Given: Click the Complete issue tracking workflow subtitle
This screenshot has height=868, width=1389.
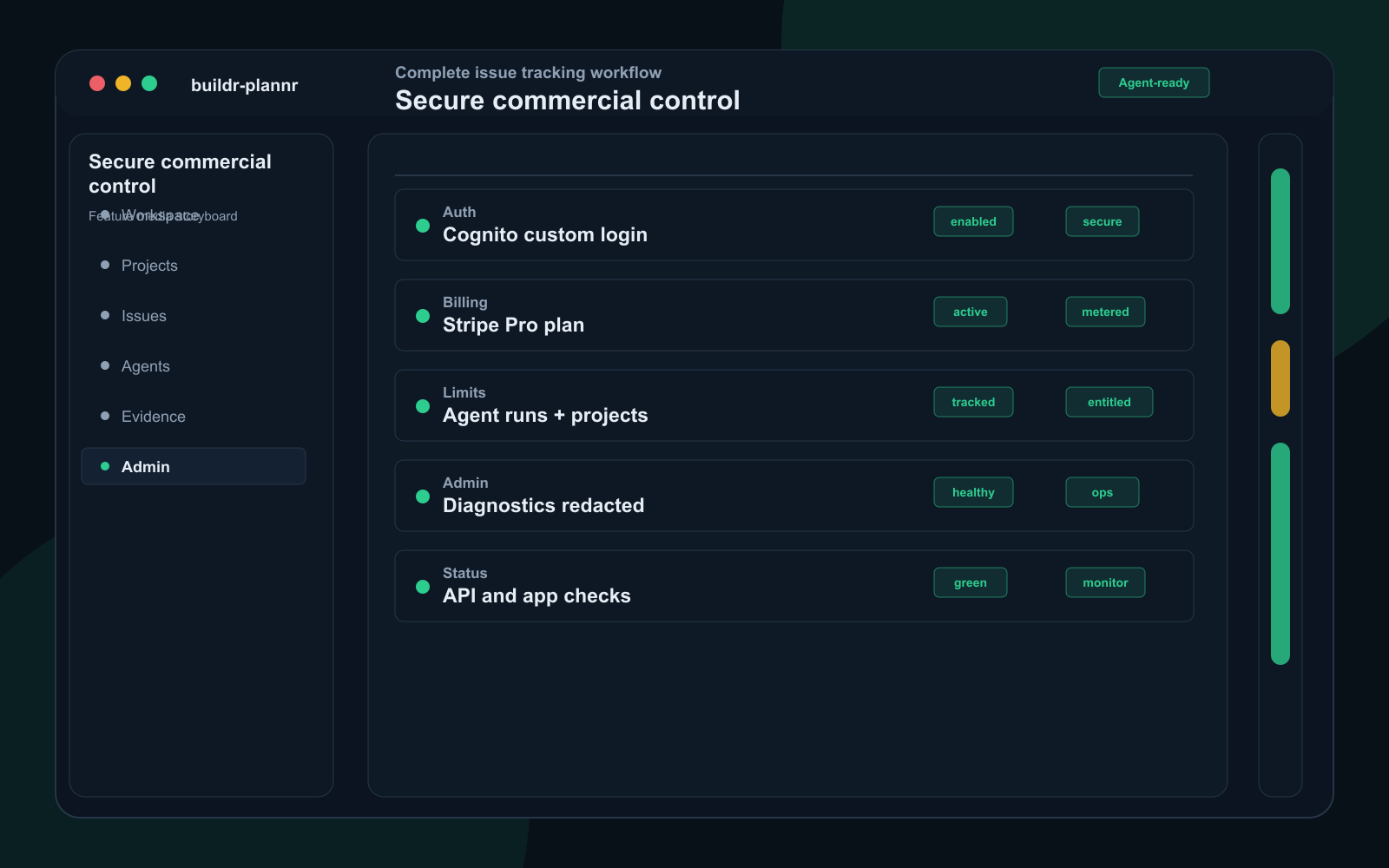Looking at the screenshot, I should (528, 73).
